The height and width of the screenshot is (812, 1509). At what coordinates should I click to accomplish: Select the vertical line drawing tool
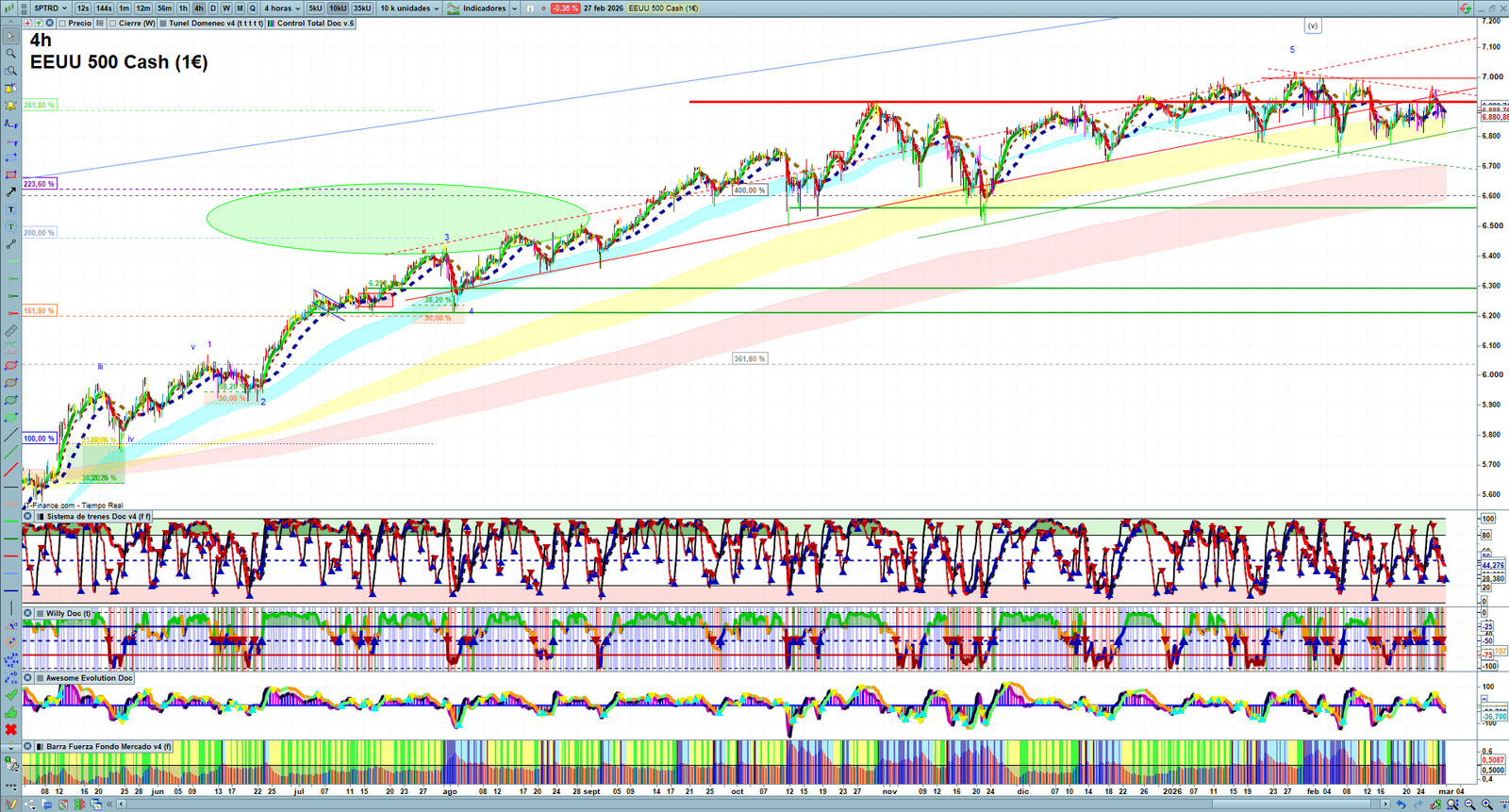[x=10, y=607]
